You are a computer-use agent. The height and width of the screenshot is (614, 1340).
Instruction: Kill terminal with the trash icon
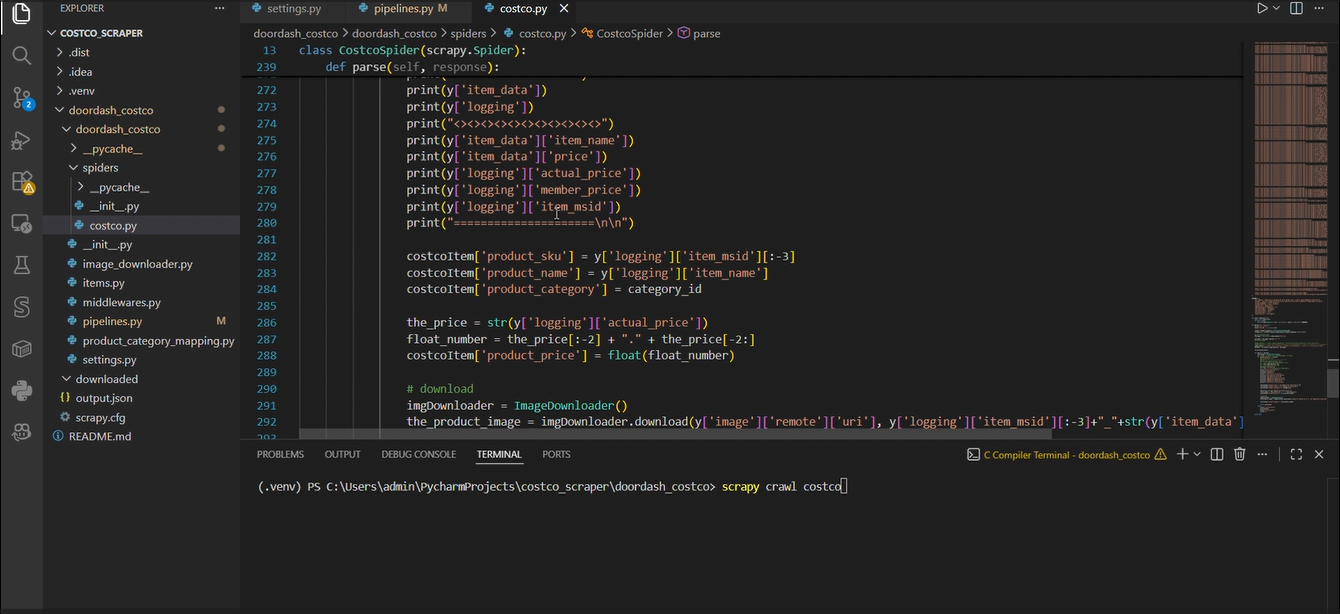(1239, 454)
